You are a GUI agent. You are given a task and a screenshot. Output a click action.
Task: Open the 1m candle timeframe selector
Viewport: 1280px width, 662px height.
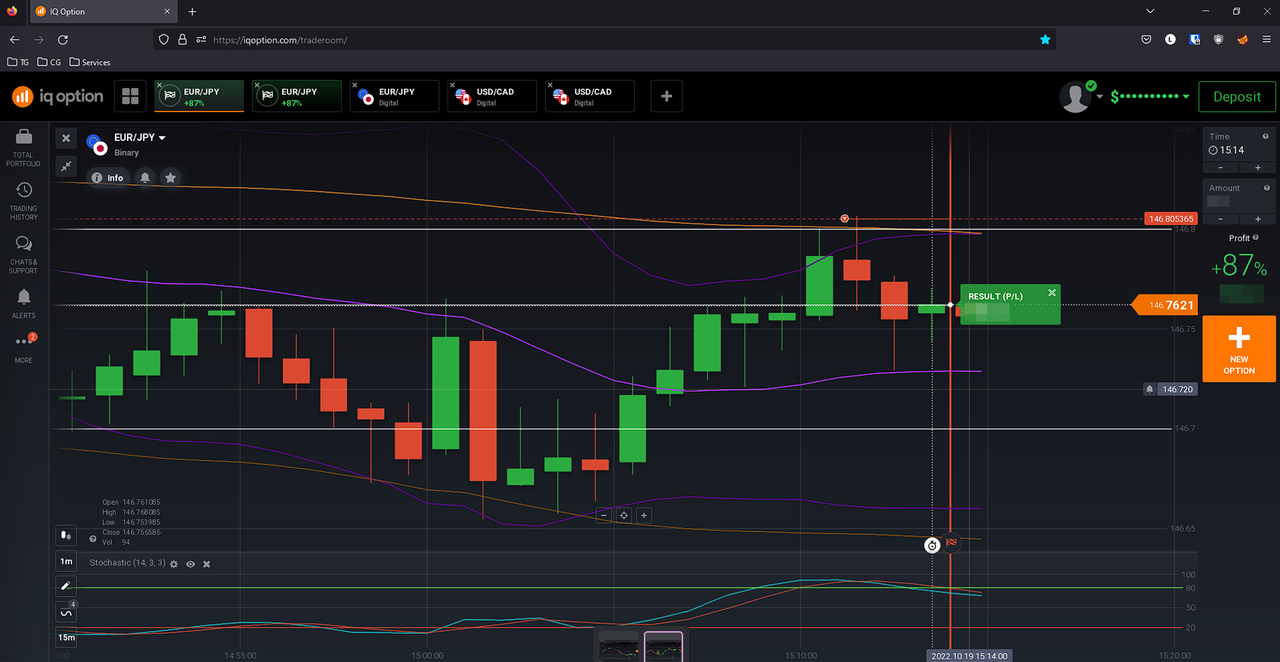pyautogui.click(x=66, y=561)
